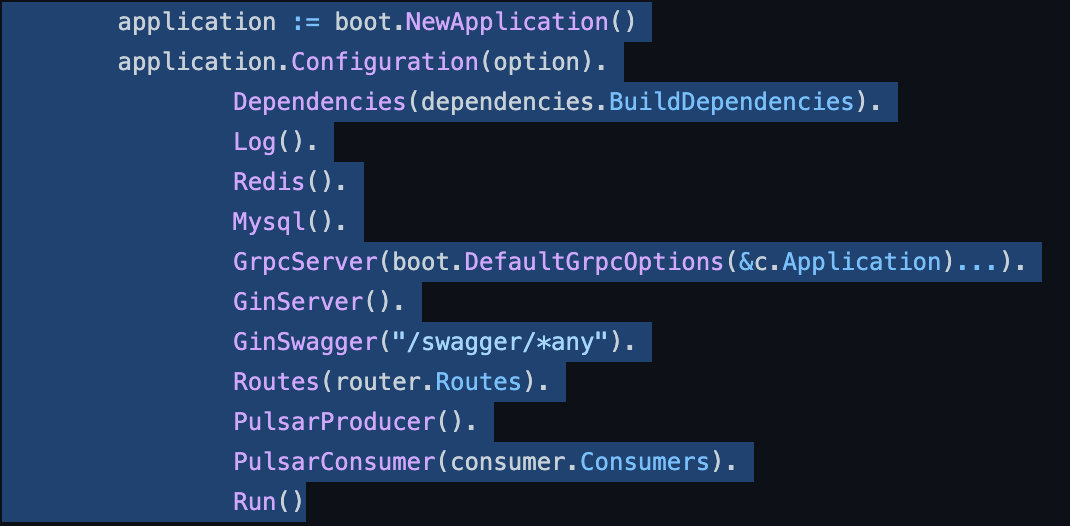The width and height of the screenshot is (1070, 526).
Task: Click the final Run() call
Action: click(267, 501)
